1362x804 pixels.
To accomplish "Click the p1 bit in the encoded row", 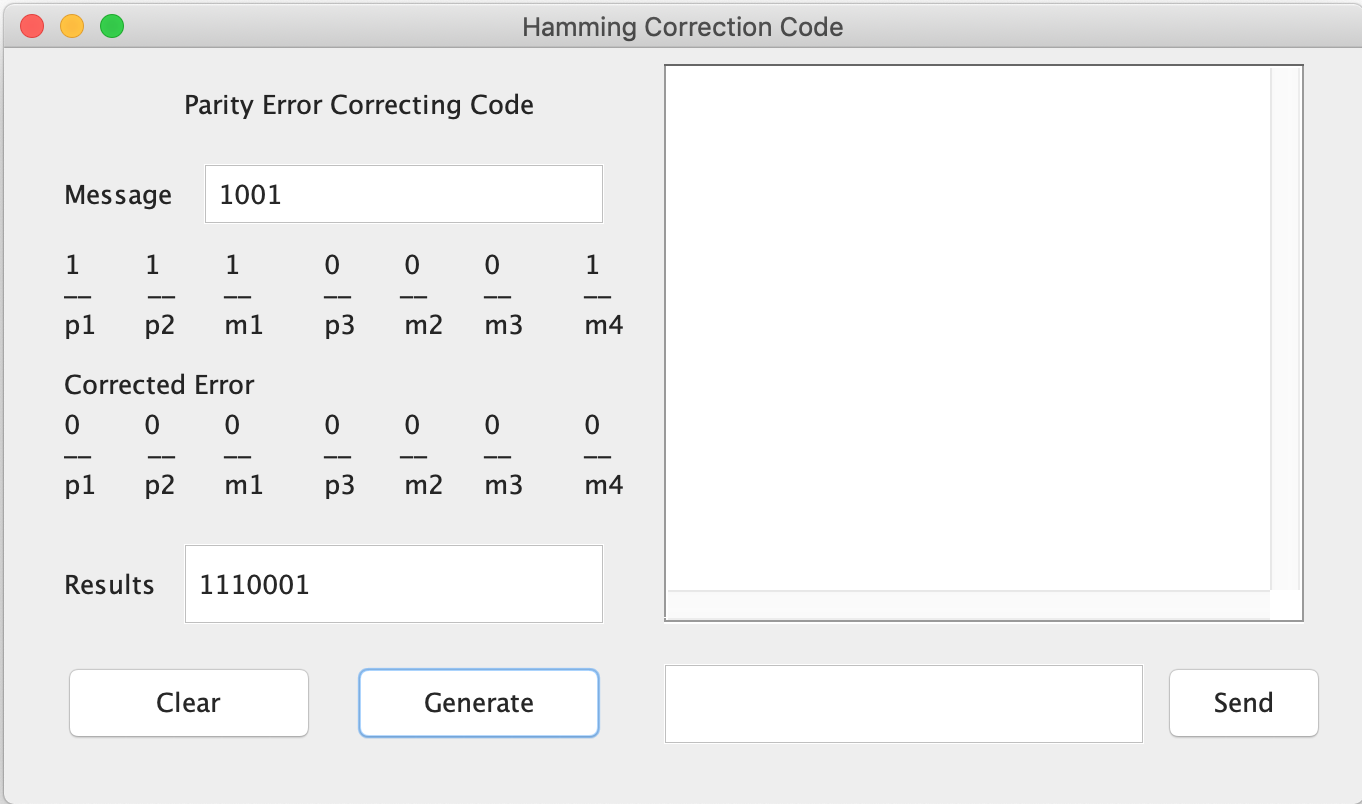I will pos(71,264).
